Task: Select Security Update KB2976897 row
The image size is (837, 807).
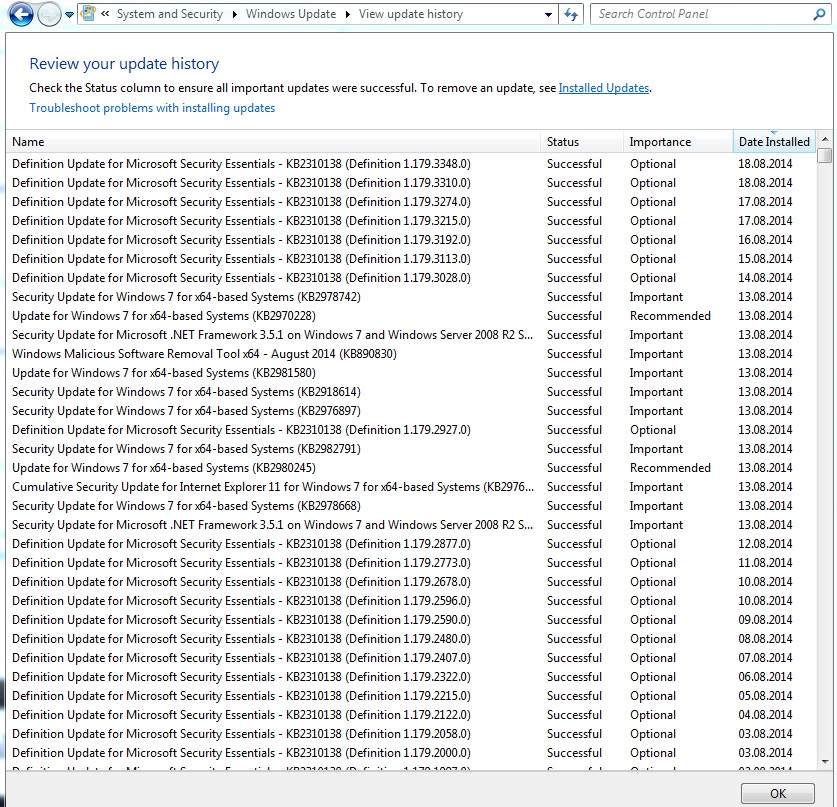Action: point(411,411)
